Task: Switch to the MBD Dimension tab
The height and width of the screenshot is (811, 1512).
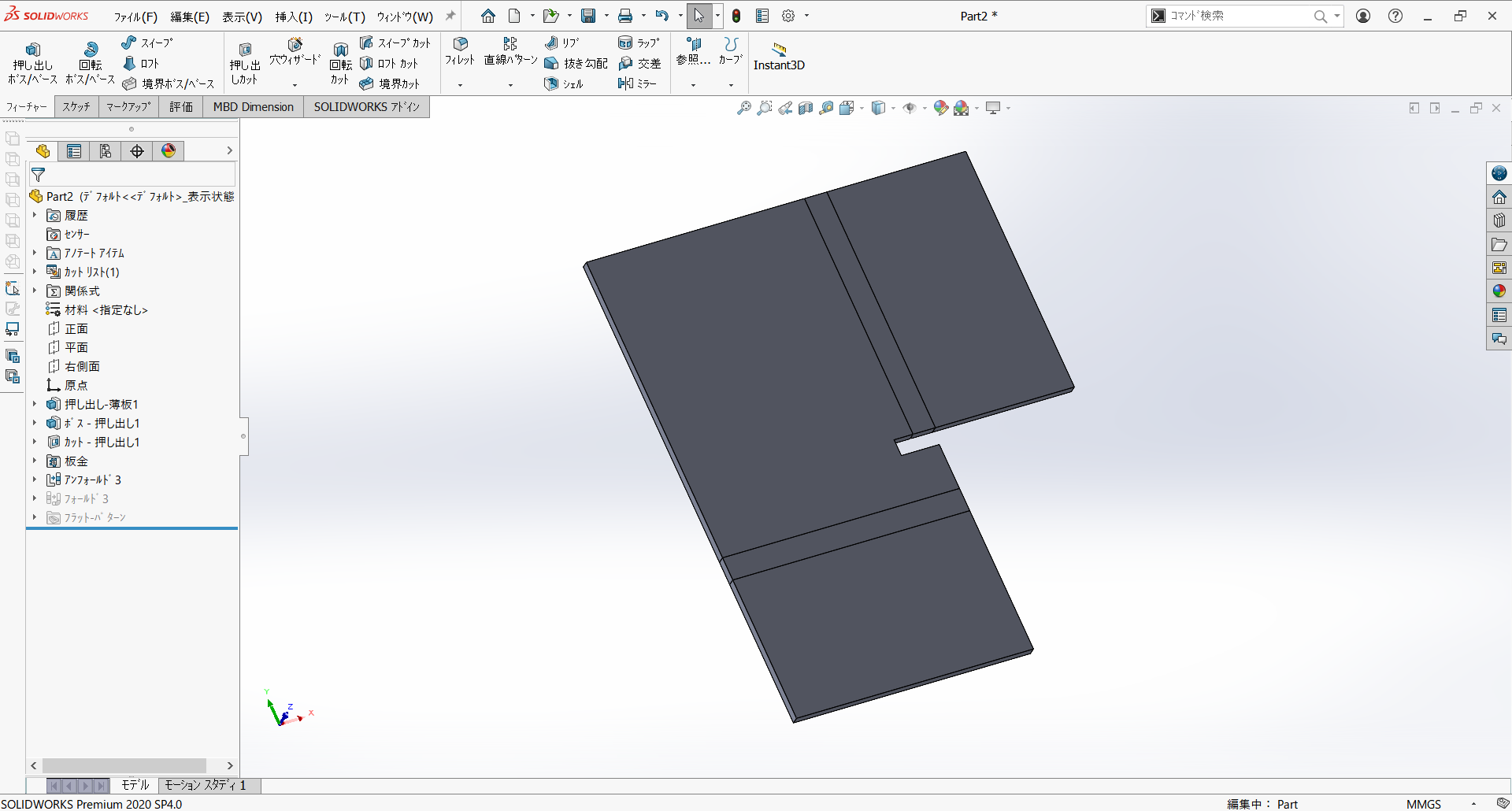Action: pyautogui.click(x=254, y=107)
